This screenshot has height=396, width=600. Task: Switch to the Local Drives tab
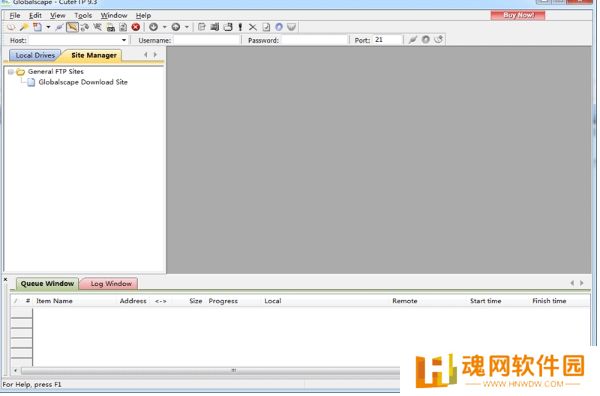[x=35, y=55]
